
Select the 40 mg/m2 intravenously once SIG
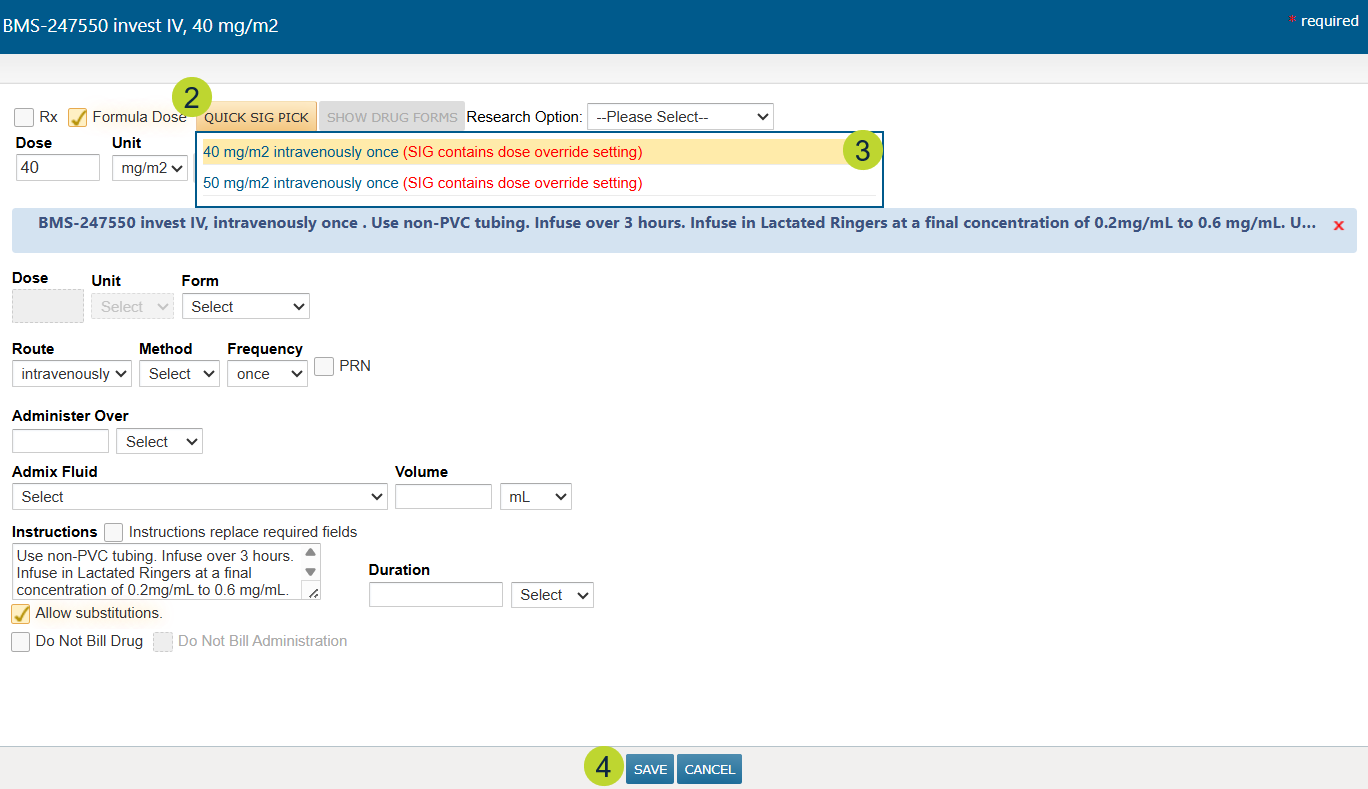coord(300,152)
